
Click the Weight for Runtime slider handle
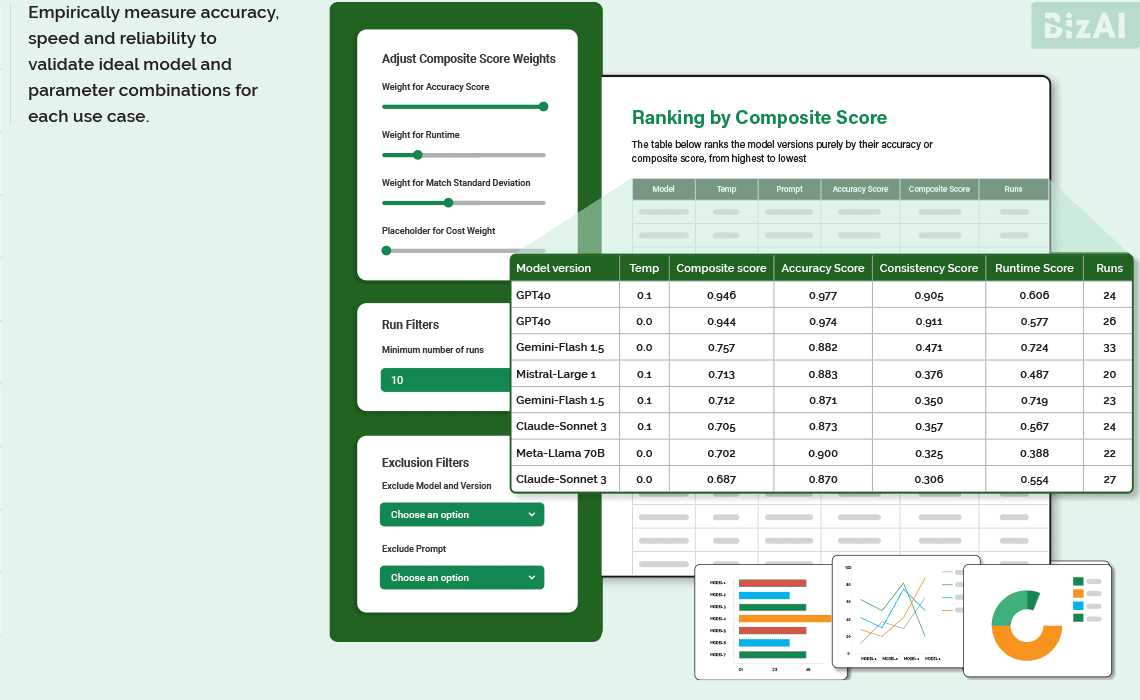pyautogui.click(x=418, y=155)
